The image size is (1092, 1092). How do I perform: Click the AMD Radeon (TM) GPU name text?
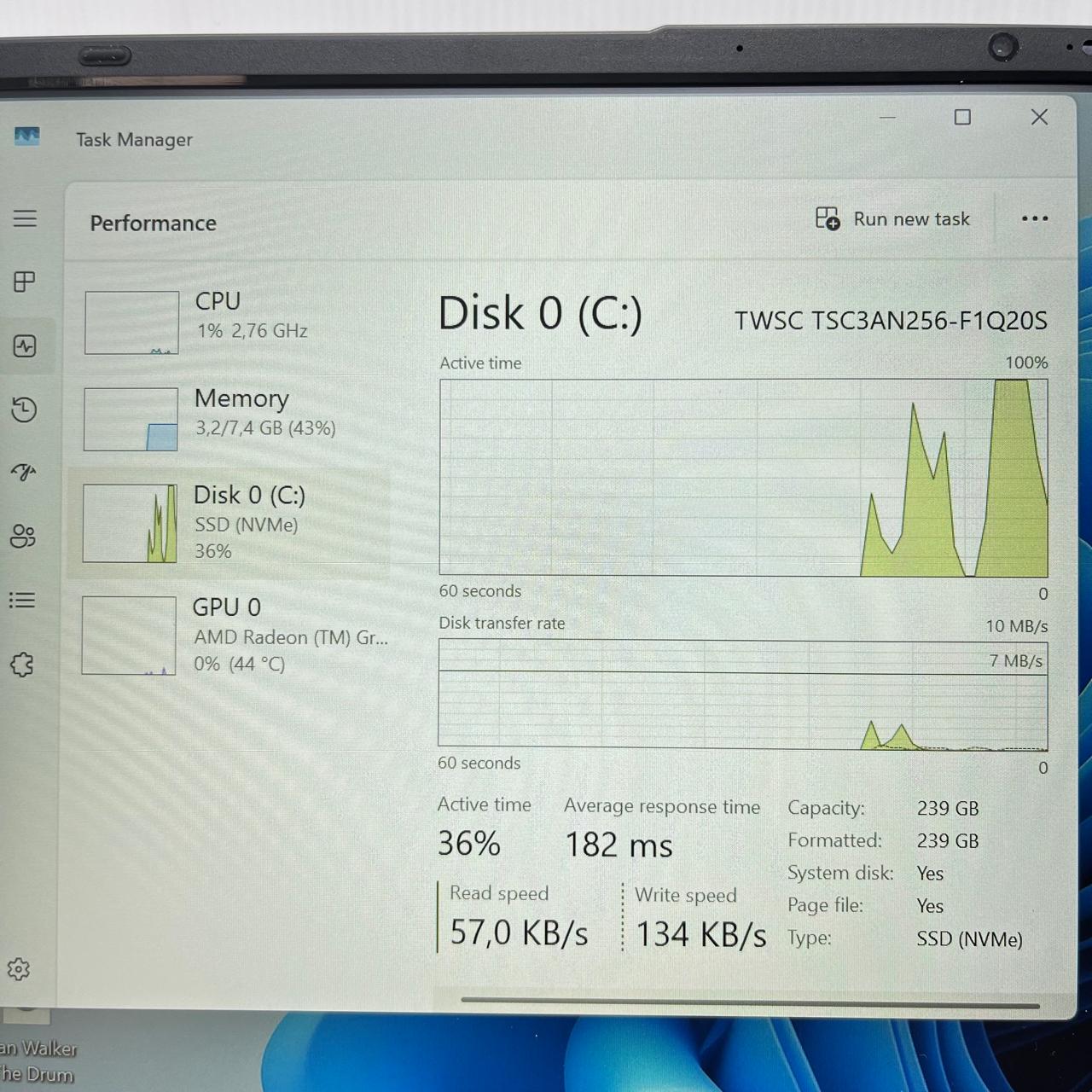pyautogui.click(x=291, y=637)
